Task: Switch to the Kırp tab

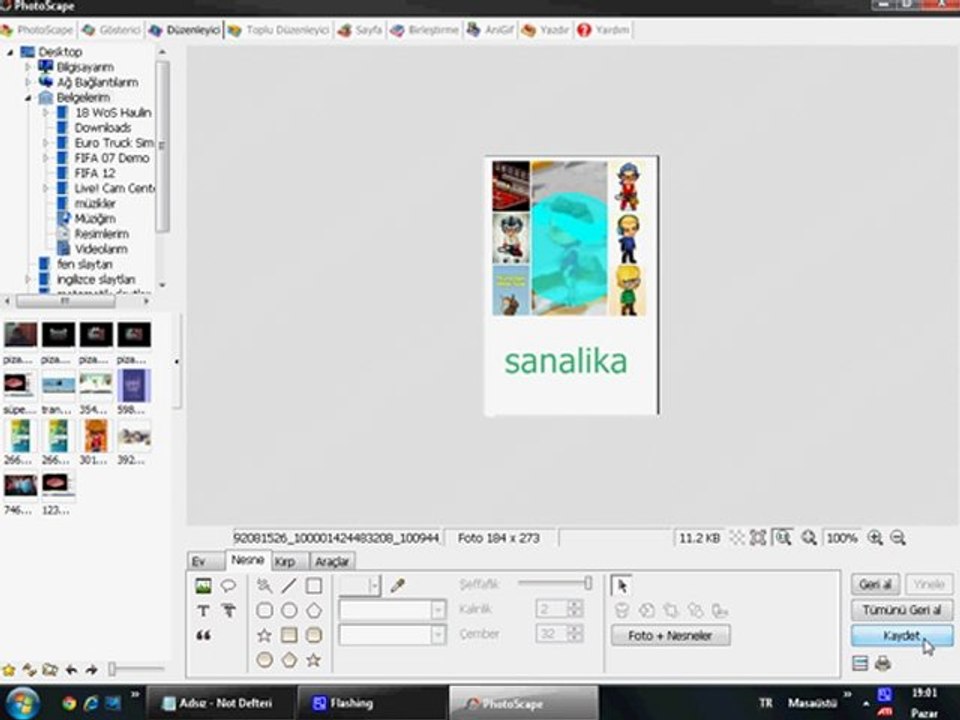Action: point(289,561)
